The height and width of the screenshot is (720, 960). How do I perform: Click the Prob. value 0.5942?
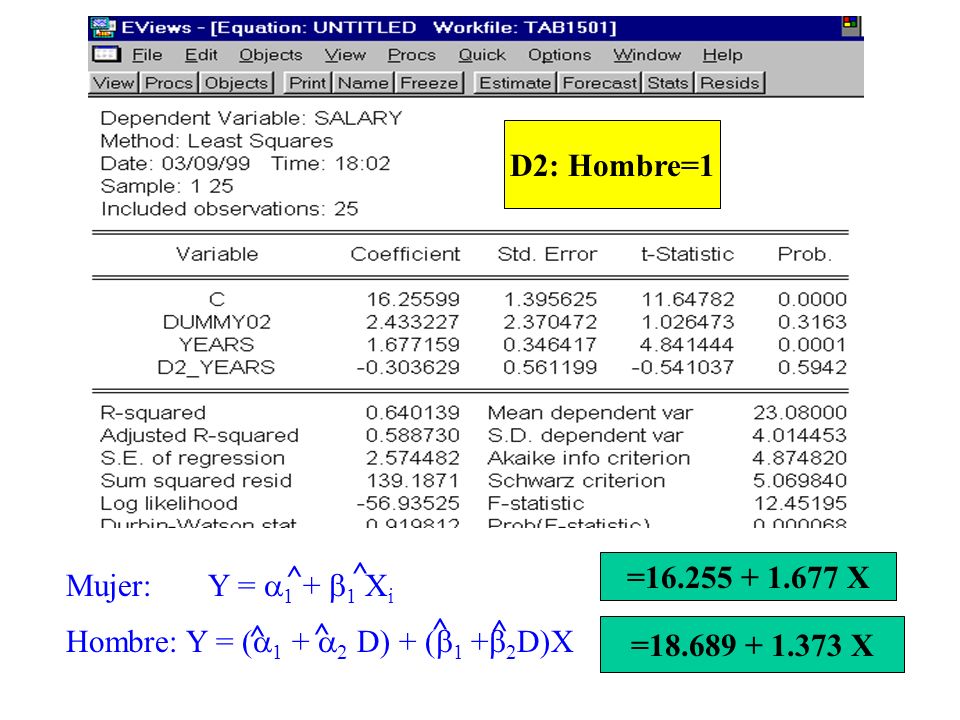pos(812,367)
